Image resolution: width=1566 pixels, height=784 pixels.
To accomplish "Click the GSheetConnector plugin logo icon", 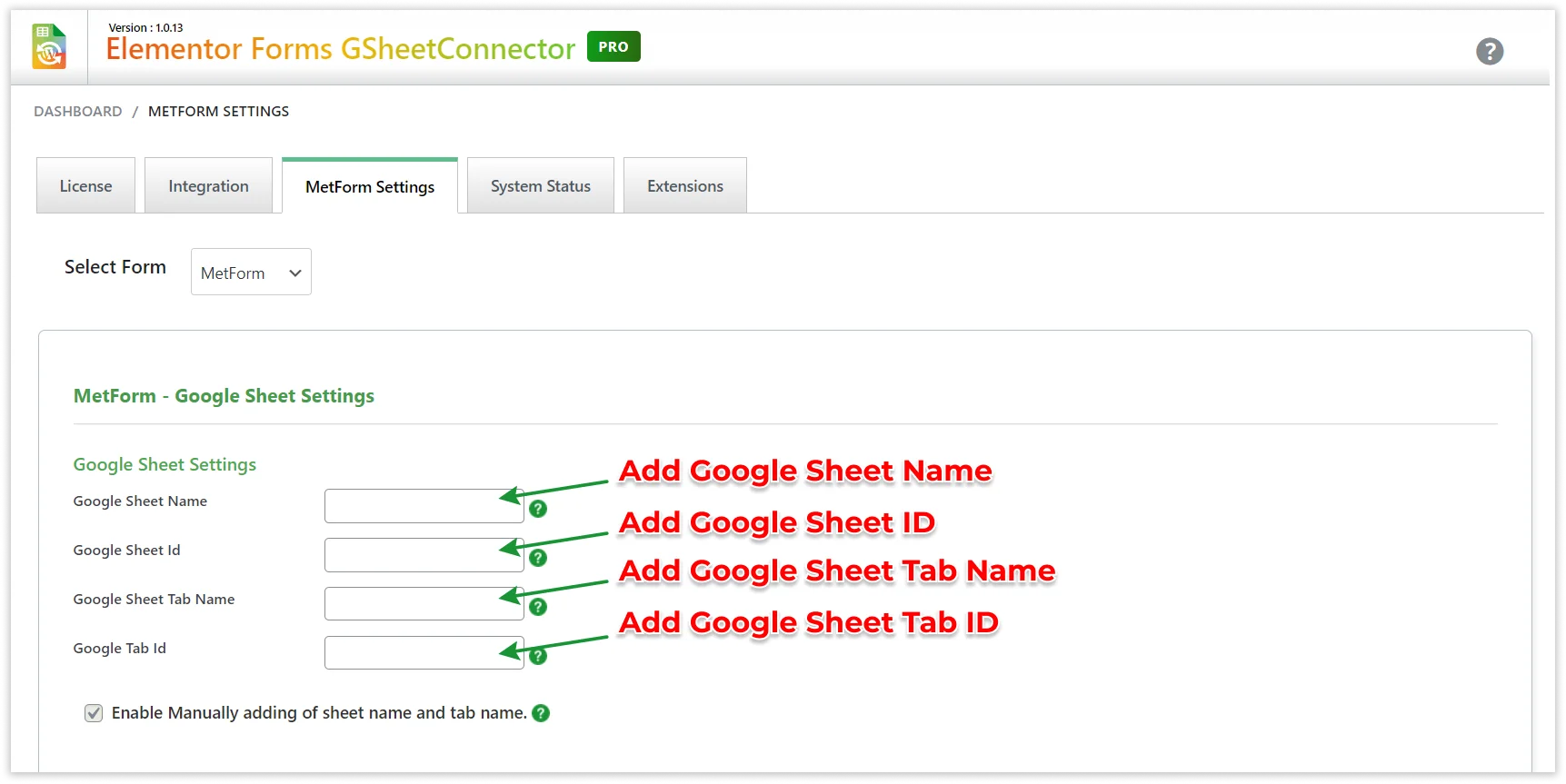I will point(49,47).
